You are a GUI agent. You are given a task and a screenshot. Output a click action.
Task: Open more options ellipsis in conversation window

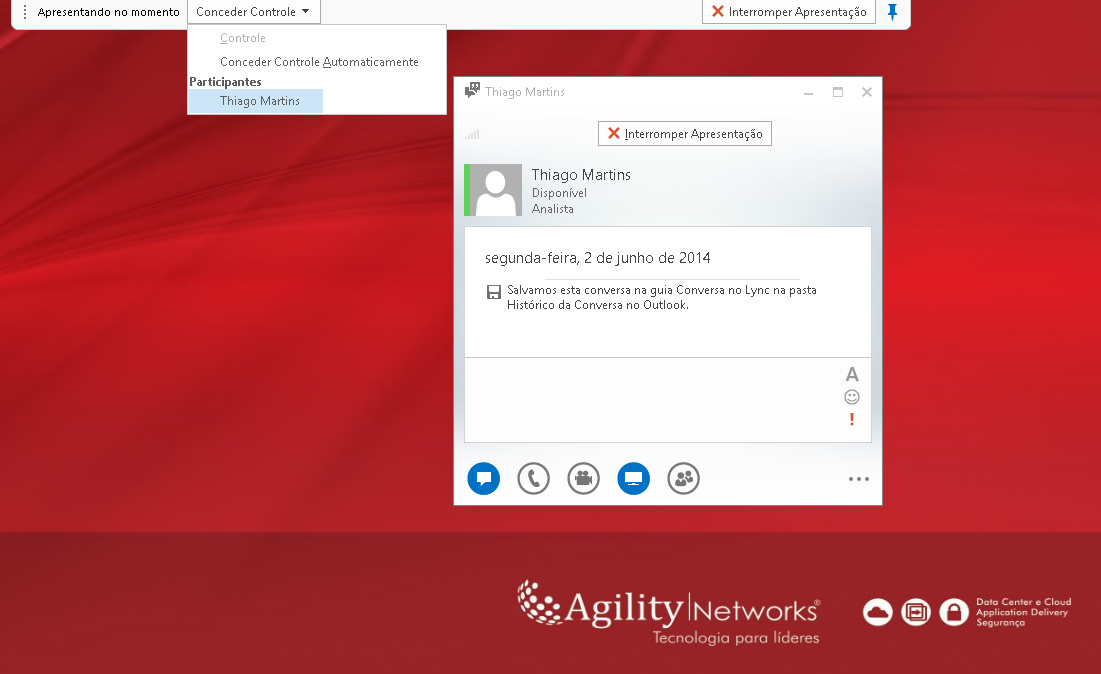[858, 479]
